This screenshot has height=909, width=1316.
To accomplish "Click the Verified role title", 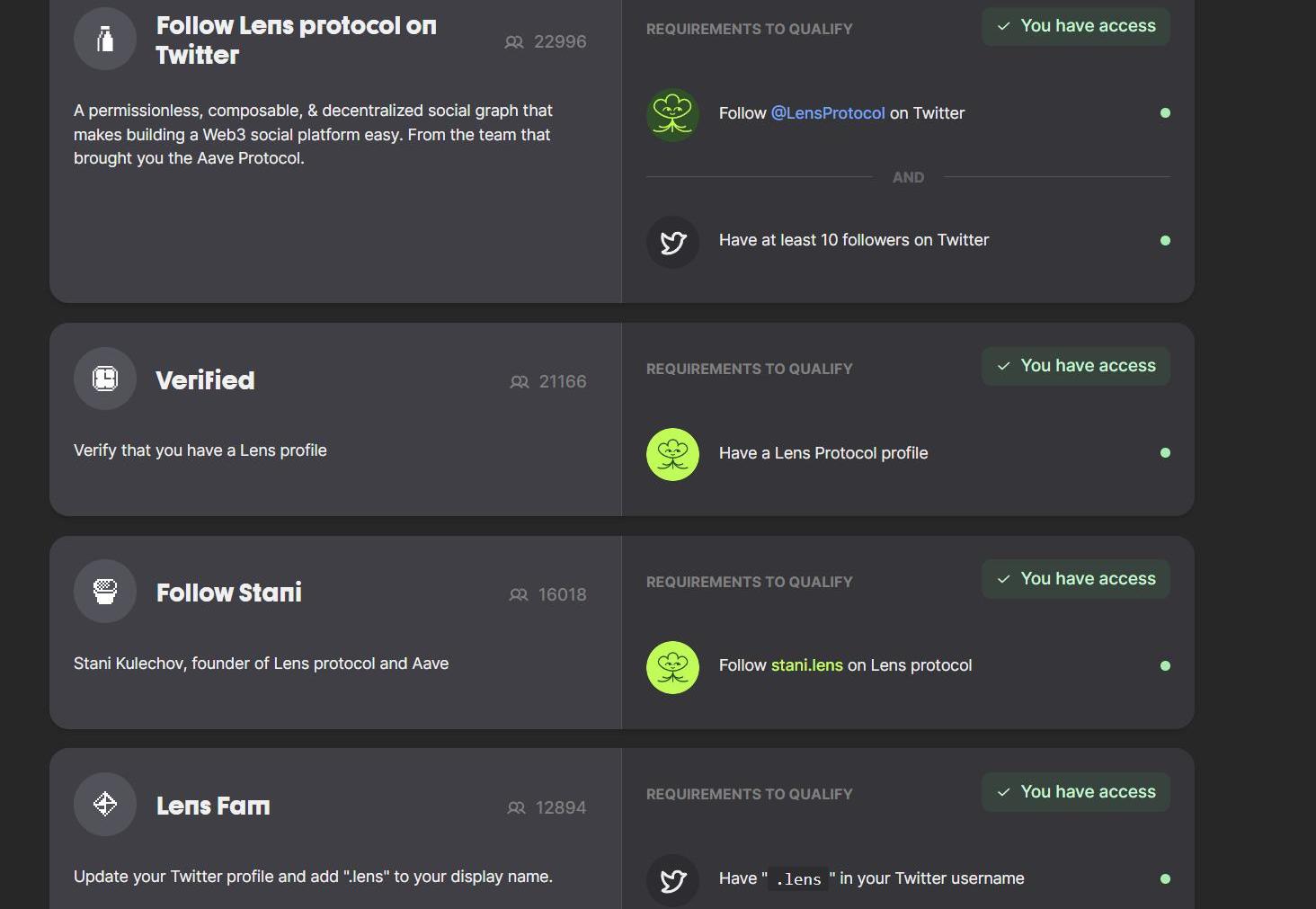I will [x=205, y=380].
